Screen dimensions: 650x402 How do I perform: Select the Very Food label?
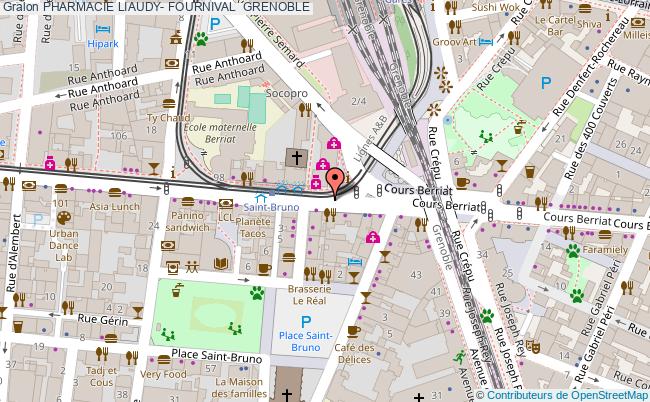point(163,374)
